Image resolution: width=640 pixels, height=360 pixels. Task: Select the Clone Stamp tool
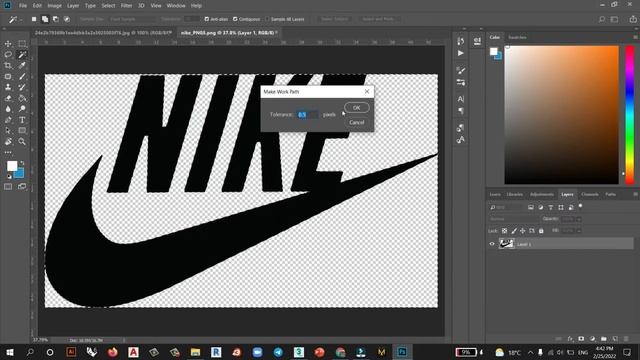click(8, 87)
